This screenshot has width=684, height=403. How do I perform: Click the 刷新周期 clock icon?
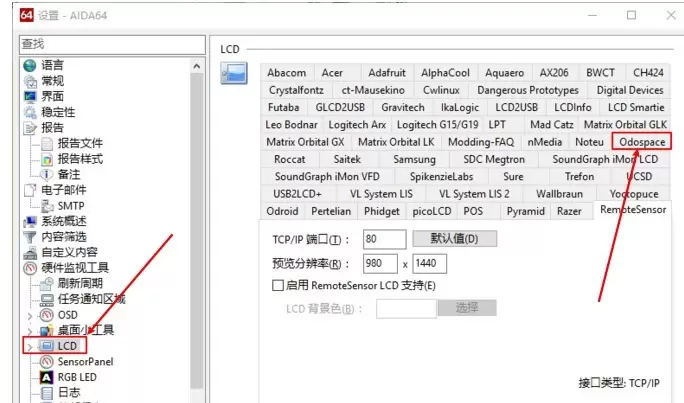tap(47, 283)
